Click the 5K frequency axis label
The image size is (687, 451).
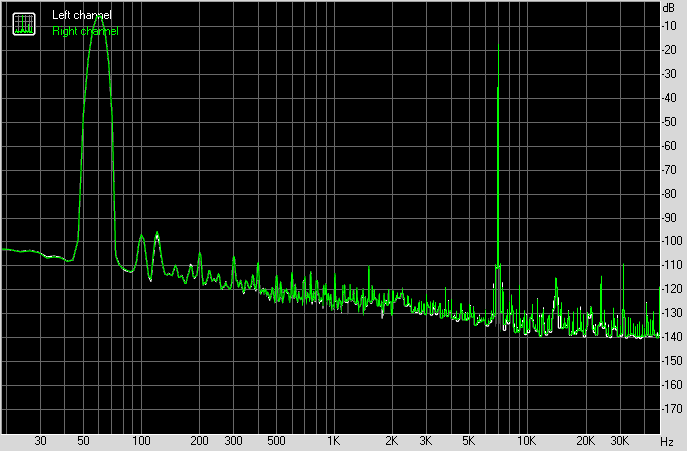tap(468, 441)
